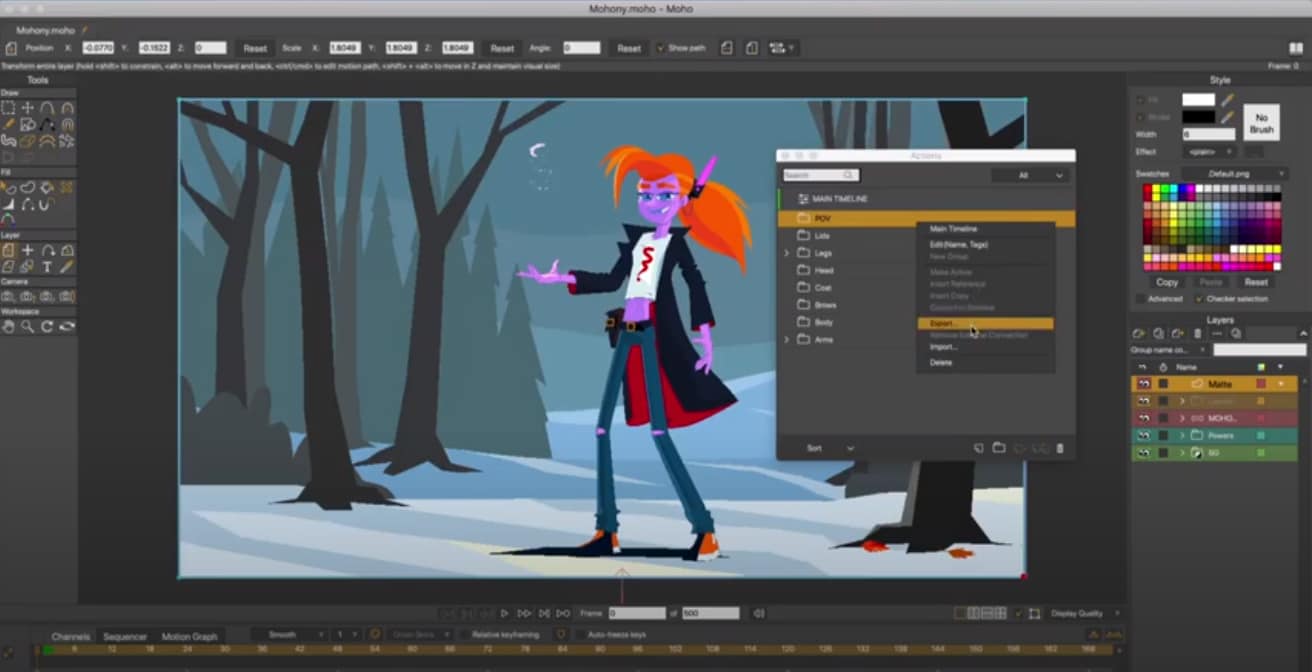Image resolution: width=1312 pixels, height=672 pixels.
Task: Select the Rotate Workspace tool
Action: point(47,326)
